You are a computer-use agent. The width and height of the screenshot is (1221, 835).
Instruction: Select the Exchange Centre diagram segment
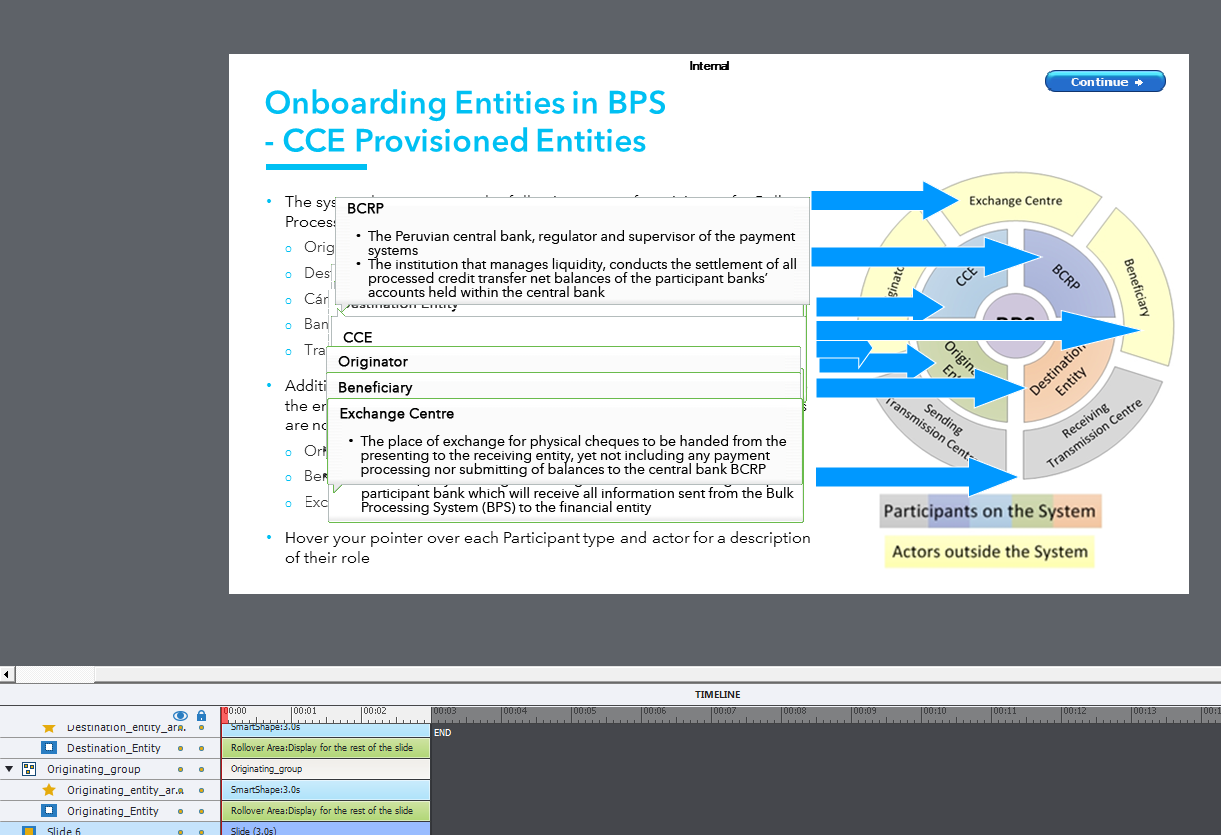(1015, 201)
